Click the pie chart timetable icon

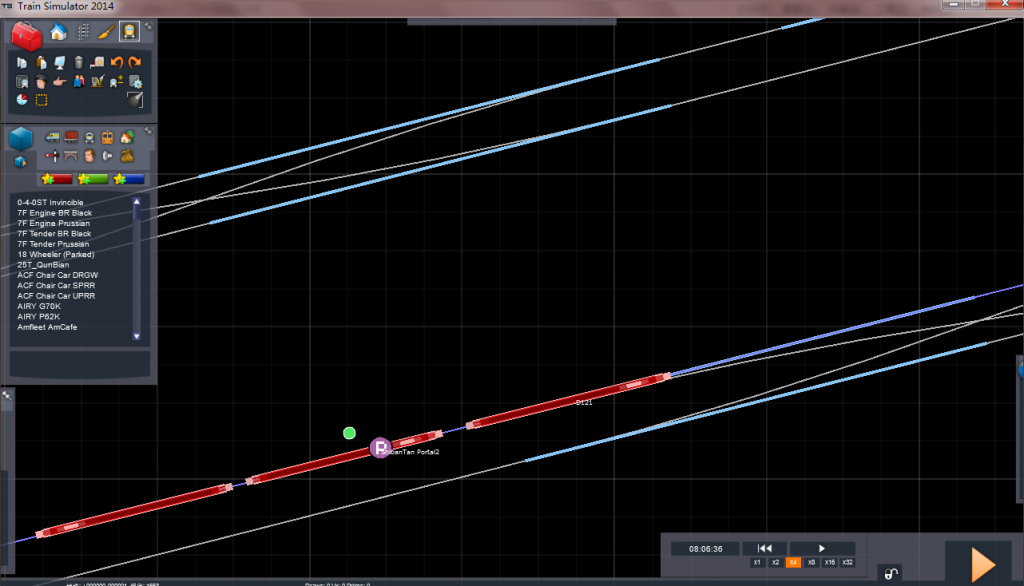point(22,99)
